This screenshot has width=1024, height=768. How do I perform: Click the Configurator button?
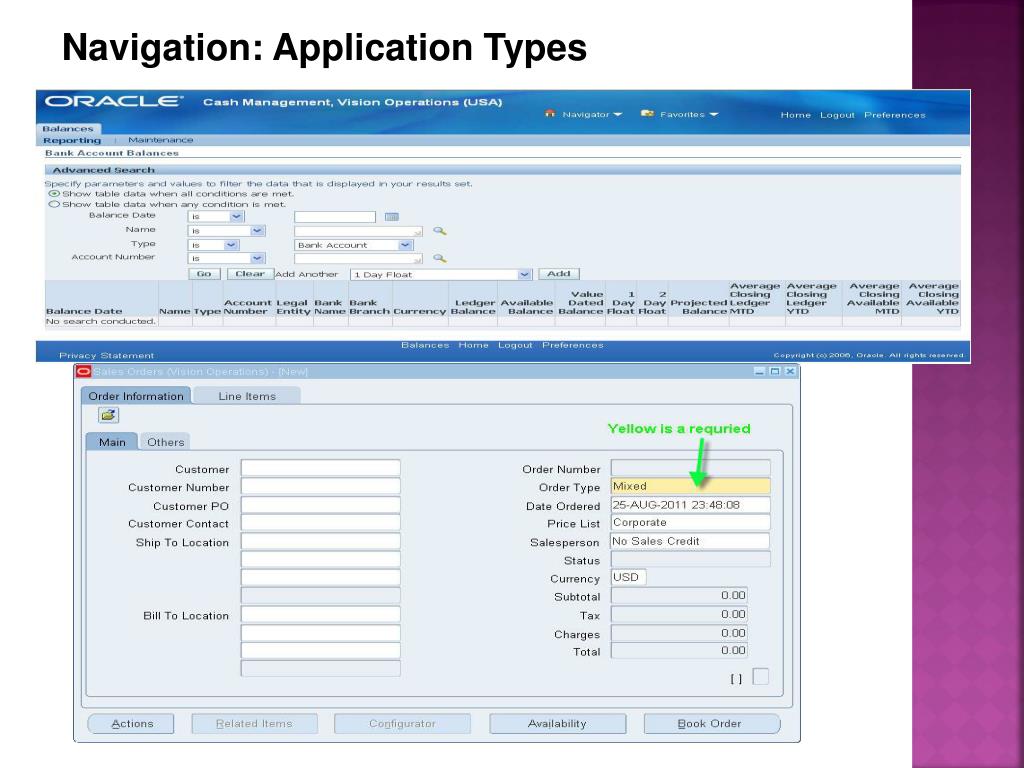pyautogui.click(x=402, y=724)
